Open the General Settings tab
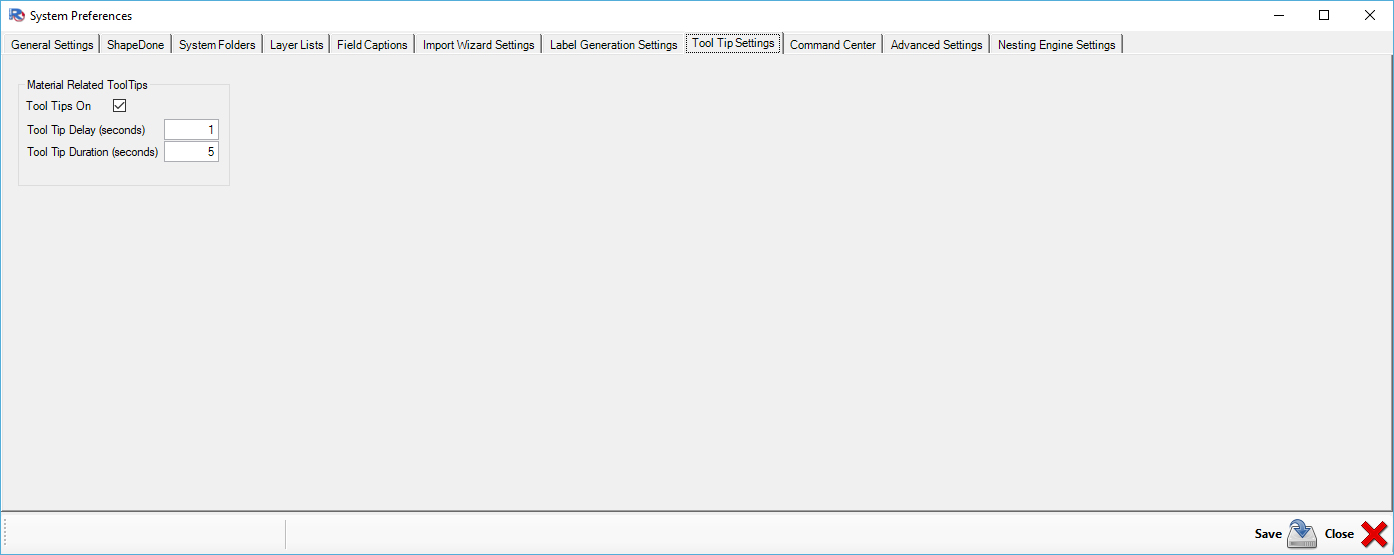Image resolution: width=1394 pixels, height=555 pixels. [52, 45]
